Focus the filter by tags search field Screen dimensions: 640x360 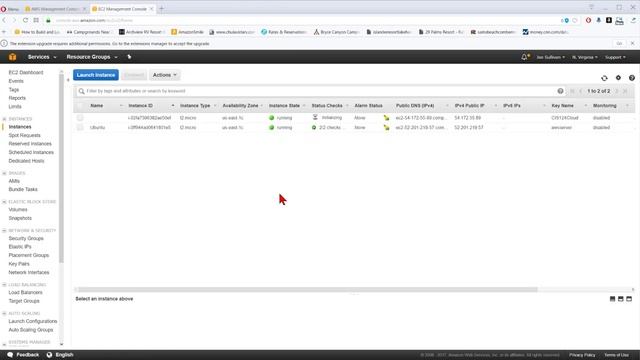[318, 91]
